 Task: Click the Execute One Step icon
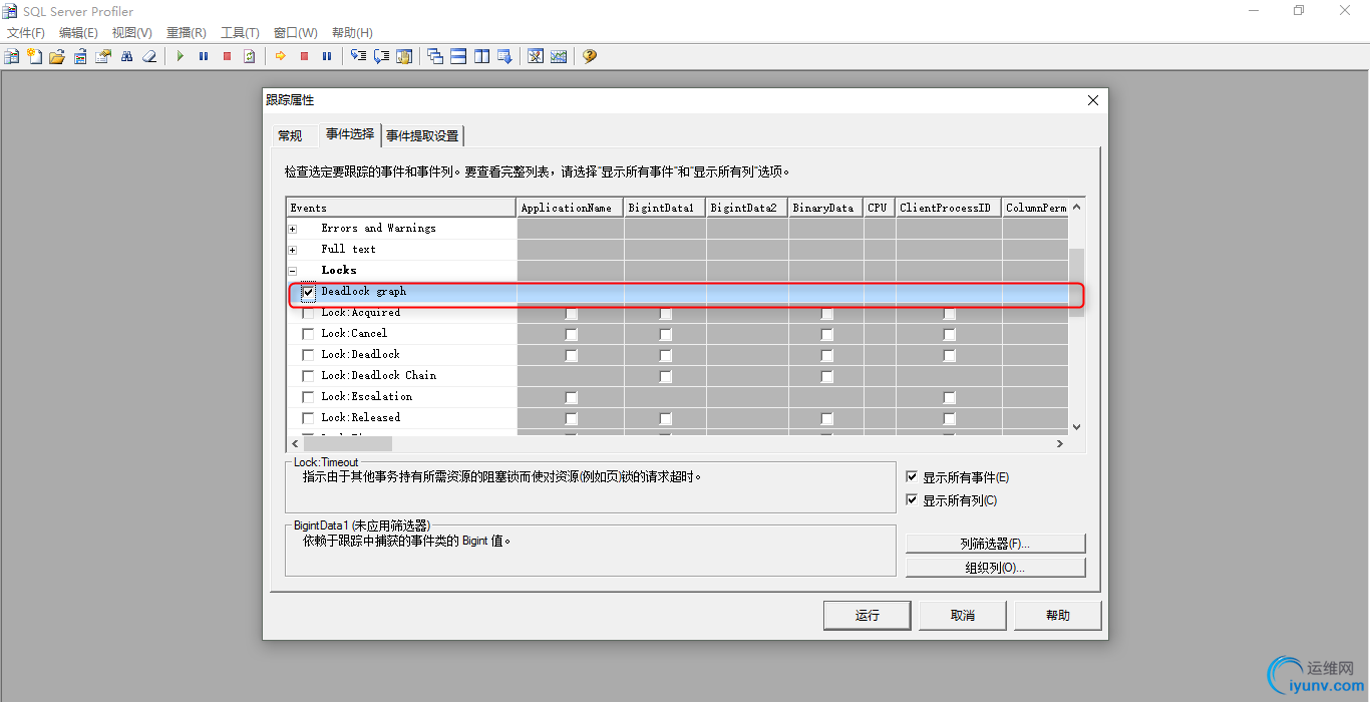pos(358,56)
